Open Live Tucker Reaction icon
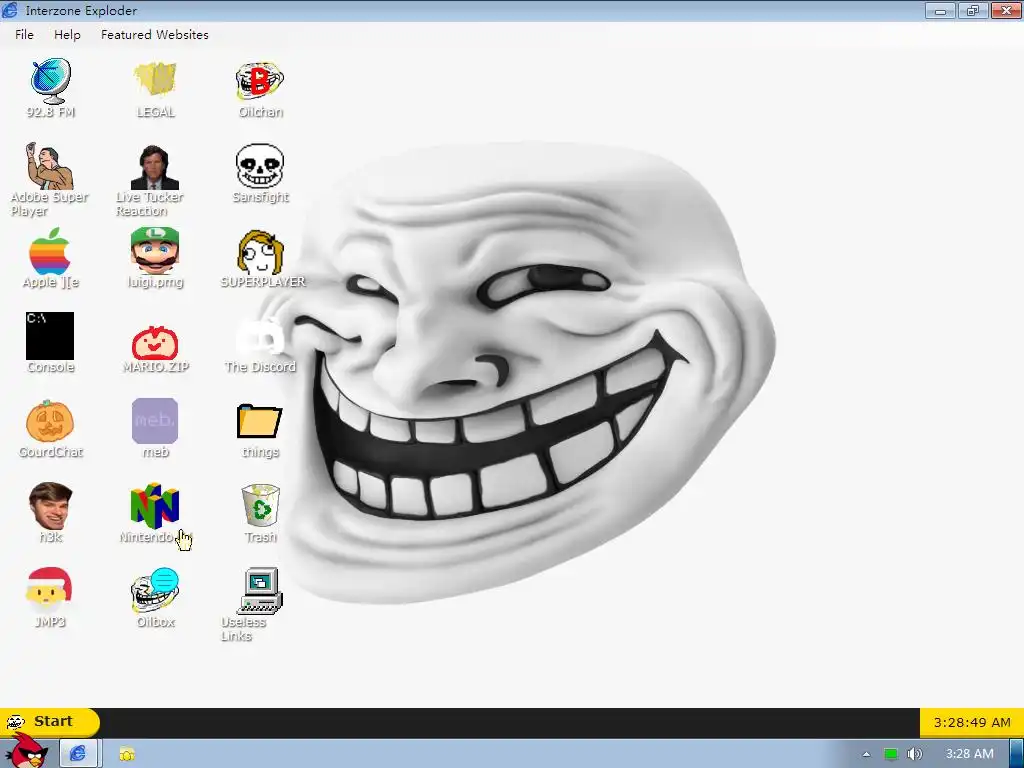Image resolution: width=1024 pixels, height=768 pixels. click(x=155, y=167)
